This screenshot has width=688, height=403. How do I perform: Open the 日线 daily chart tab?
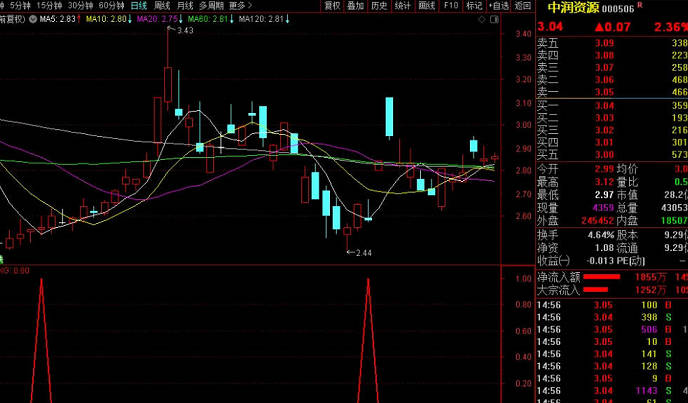(x=139, y=6)
